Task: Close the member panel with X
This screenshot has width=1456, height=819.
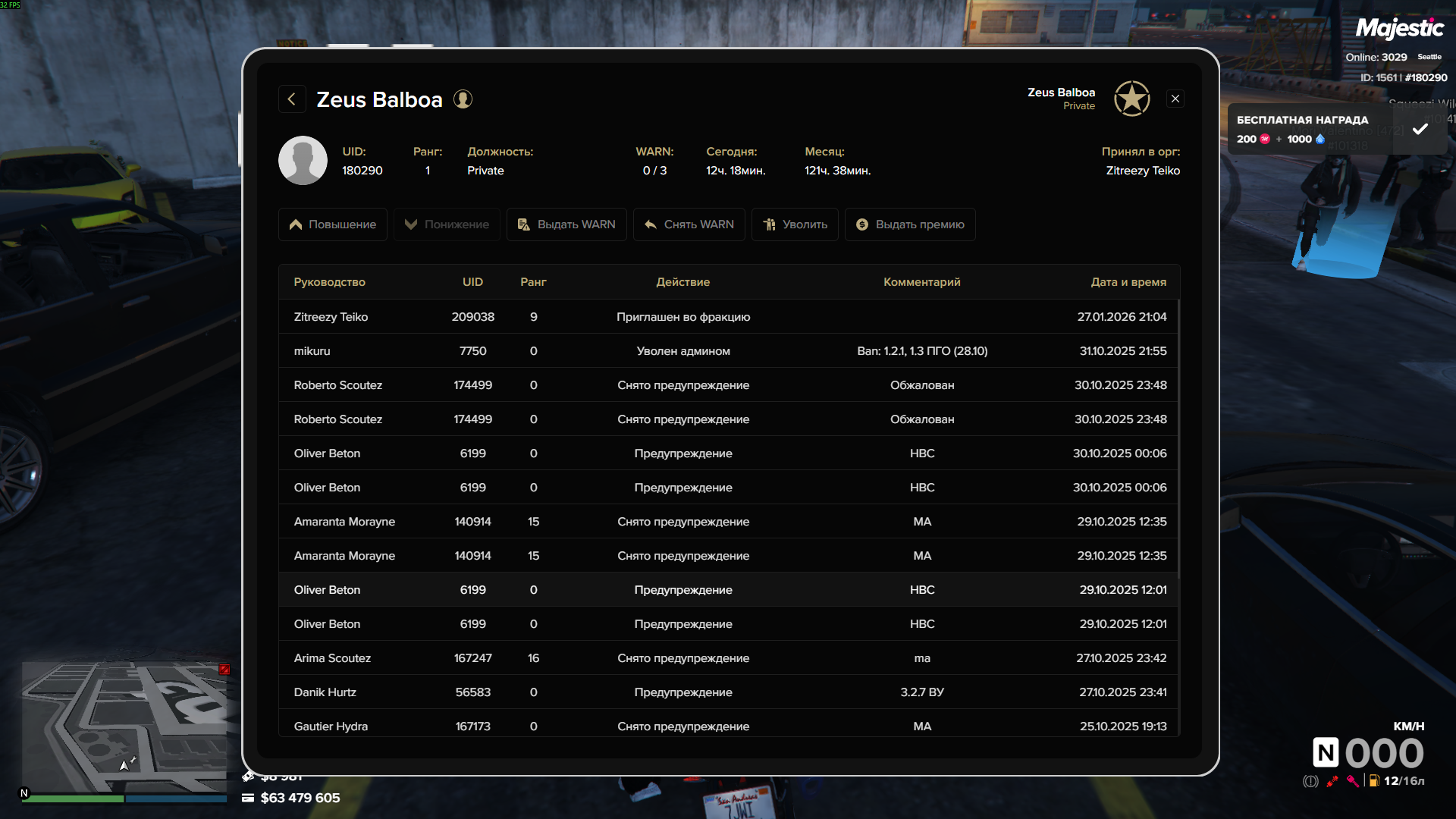Action: [x=1175, y=99]
